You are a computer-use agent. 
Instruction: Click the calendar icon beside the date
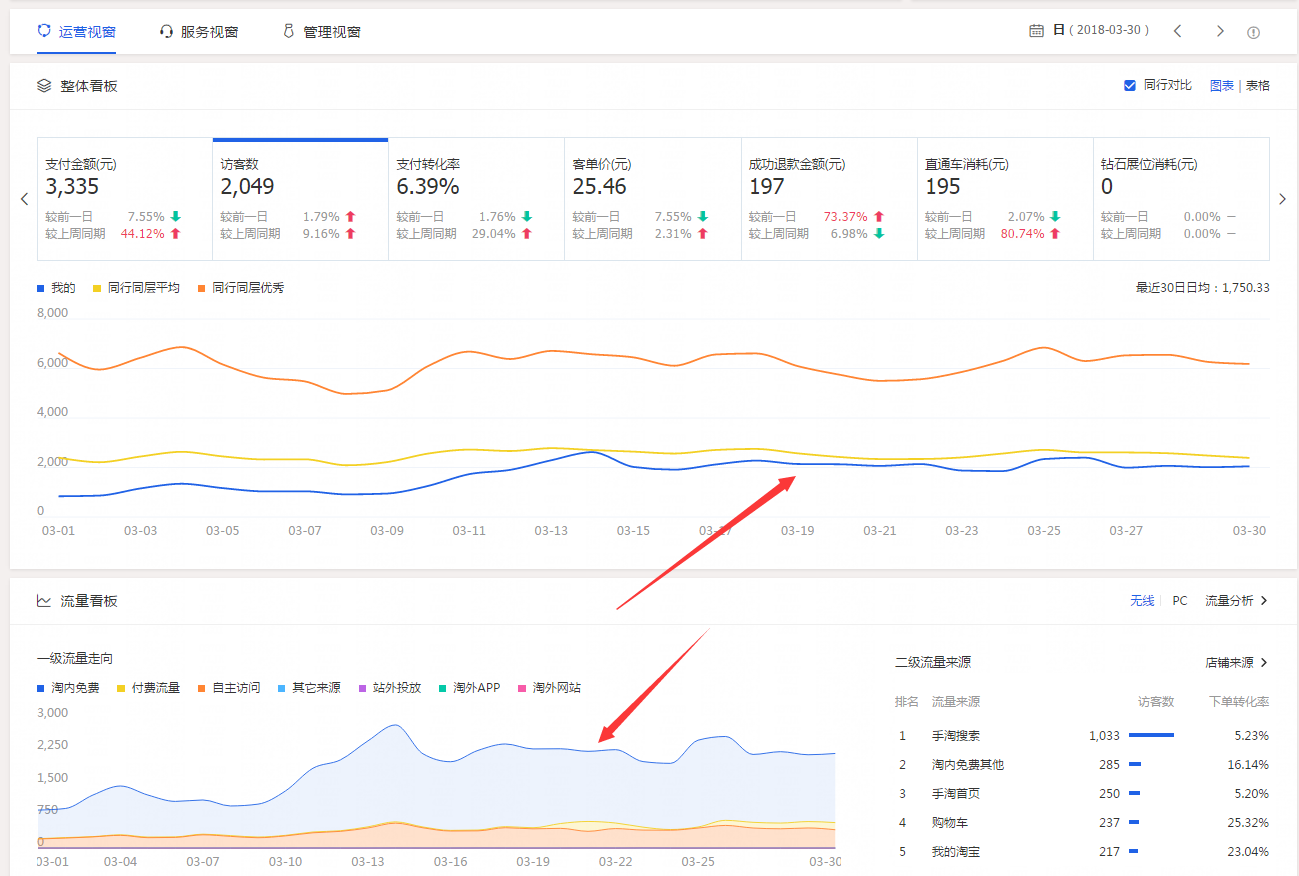click(x=1036, y=31)
